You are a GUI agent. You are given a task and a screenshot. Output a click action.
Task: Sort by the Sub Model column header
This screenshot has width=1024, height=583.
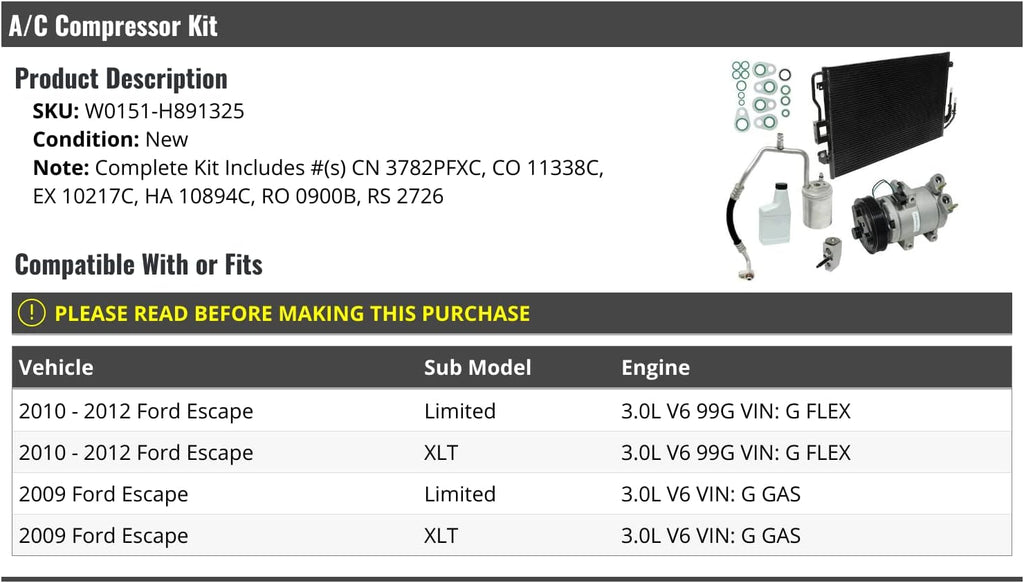pos(477,367)
